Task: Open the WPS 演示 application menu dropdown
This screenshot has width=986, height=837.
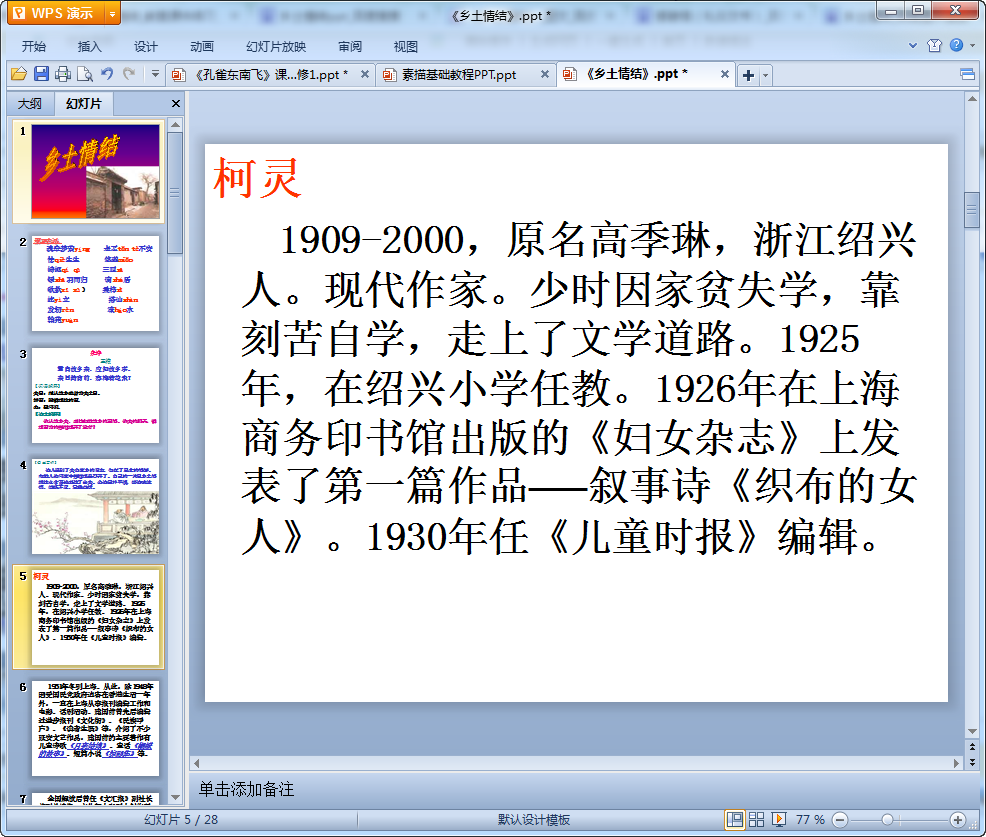Action: click(111, 13)
